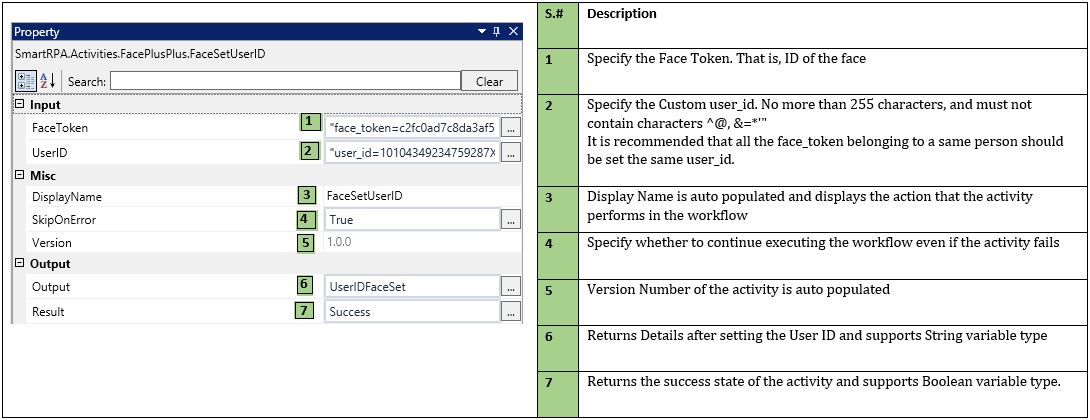Click into the property Search field
The image size is (1090, 420).
coord(284,81)
